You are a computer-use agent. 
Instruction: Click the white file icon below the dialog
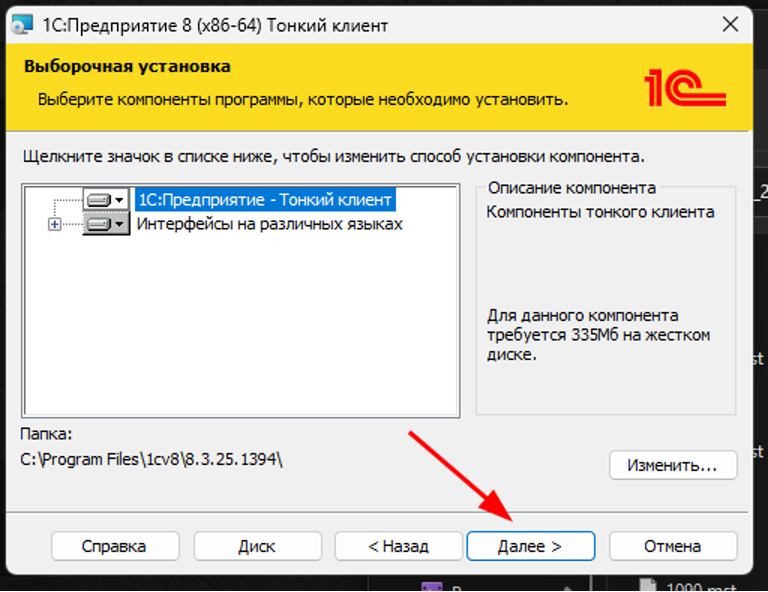(x=648, y=587)
